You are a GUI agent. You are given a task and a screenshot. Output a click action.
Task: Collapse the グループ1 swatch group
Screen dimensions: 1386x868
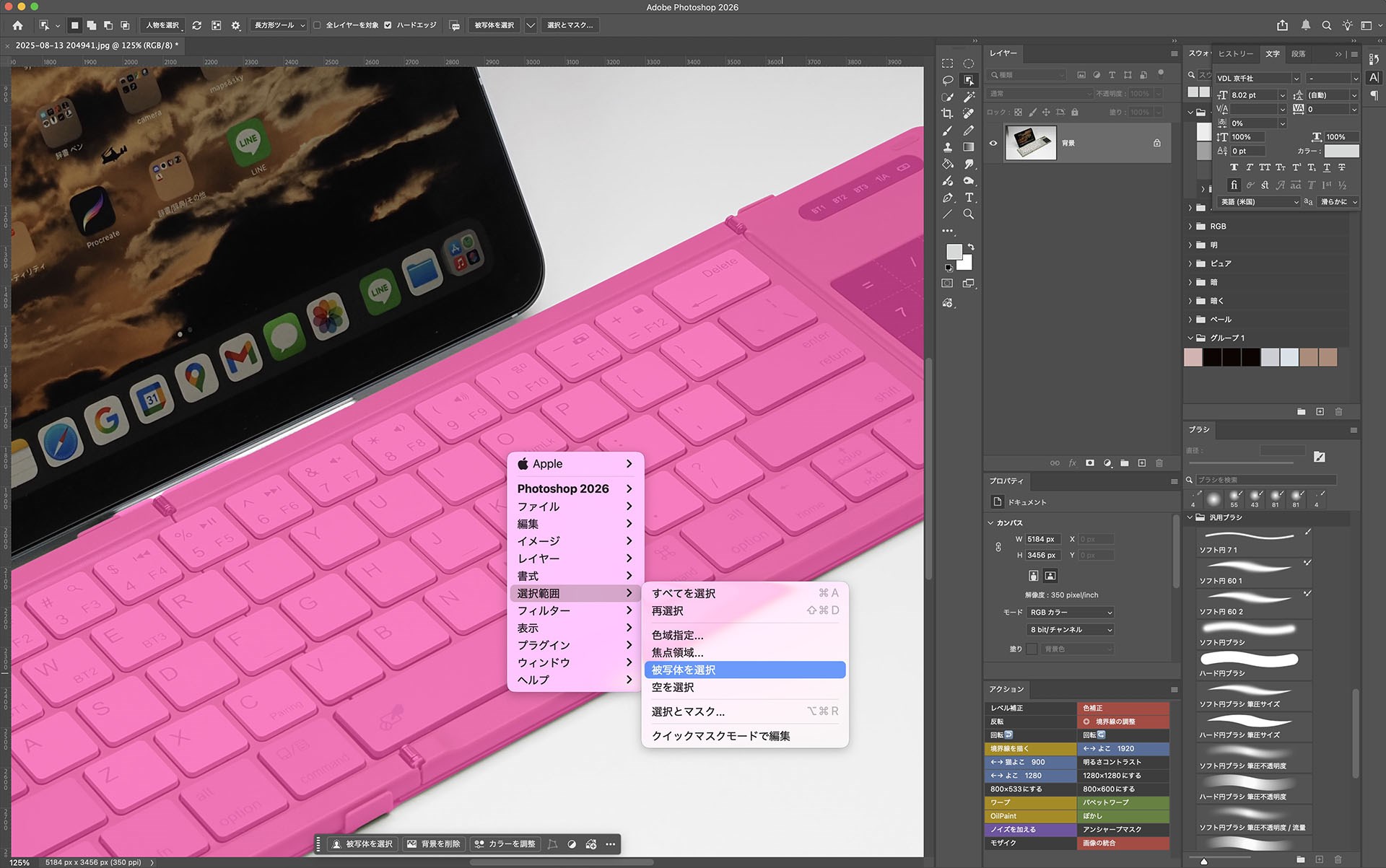pos(1191,338)
